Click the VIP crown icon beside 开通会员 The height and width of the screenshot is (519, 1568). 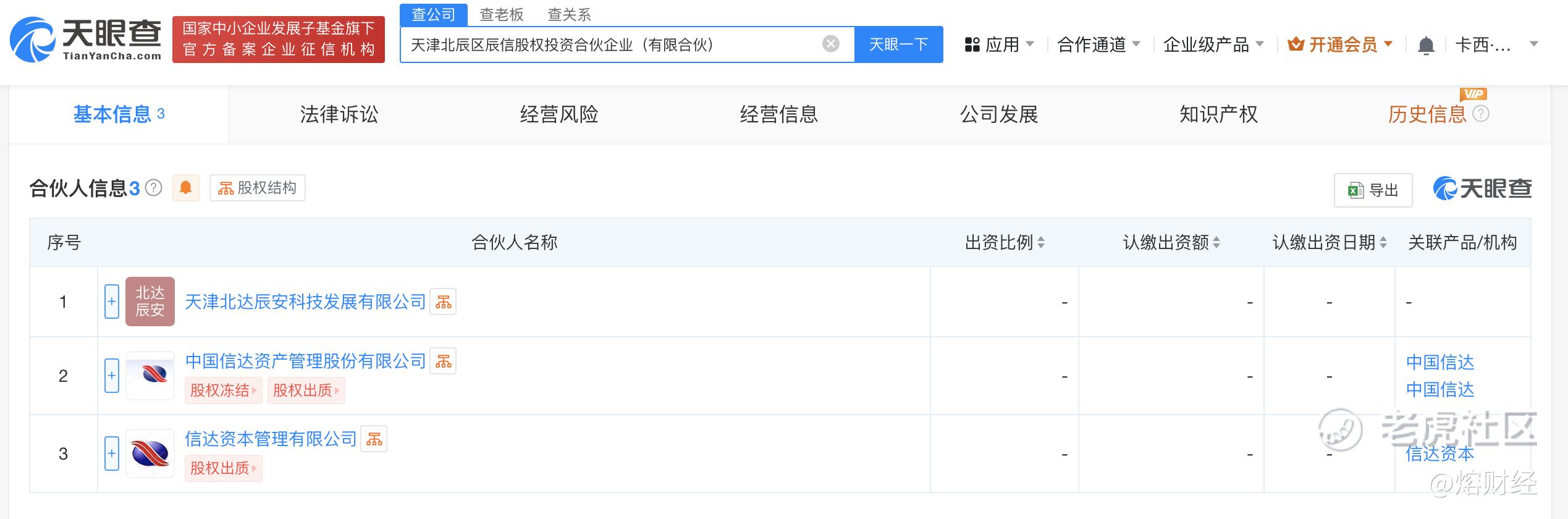click(1296, 44)
